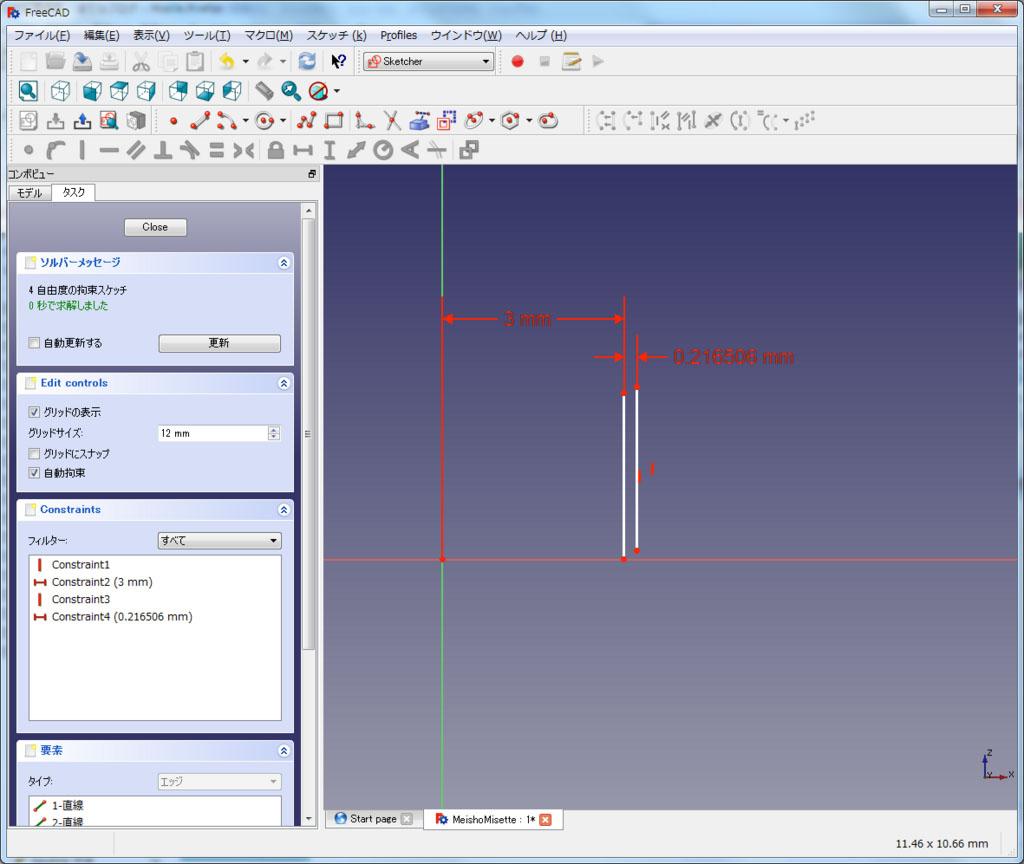Click the グリッドサイズ input field
The height and width of the screenshot is (864, 1024).
(213, 433)
